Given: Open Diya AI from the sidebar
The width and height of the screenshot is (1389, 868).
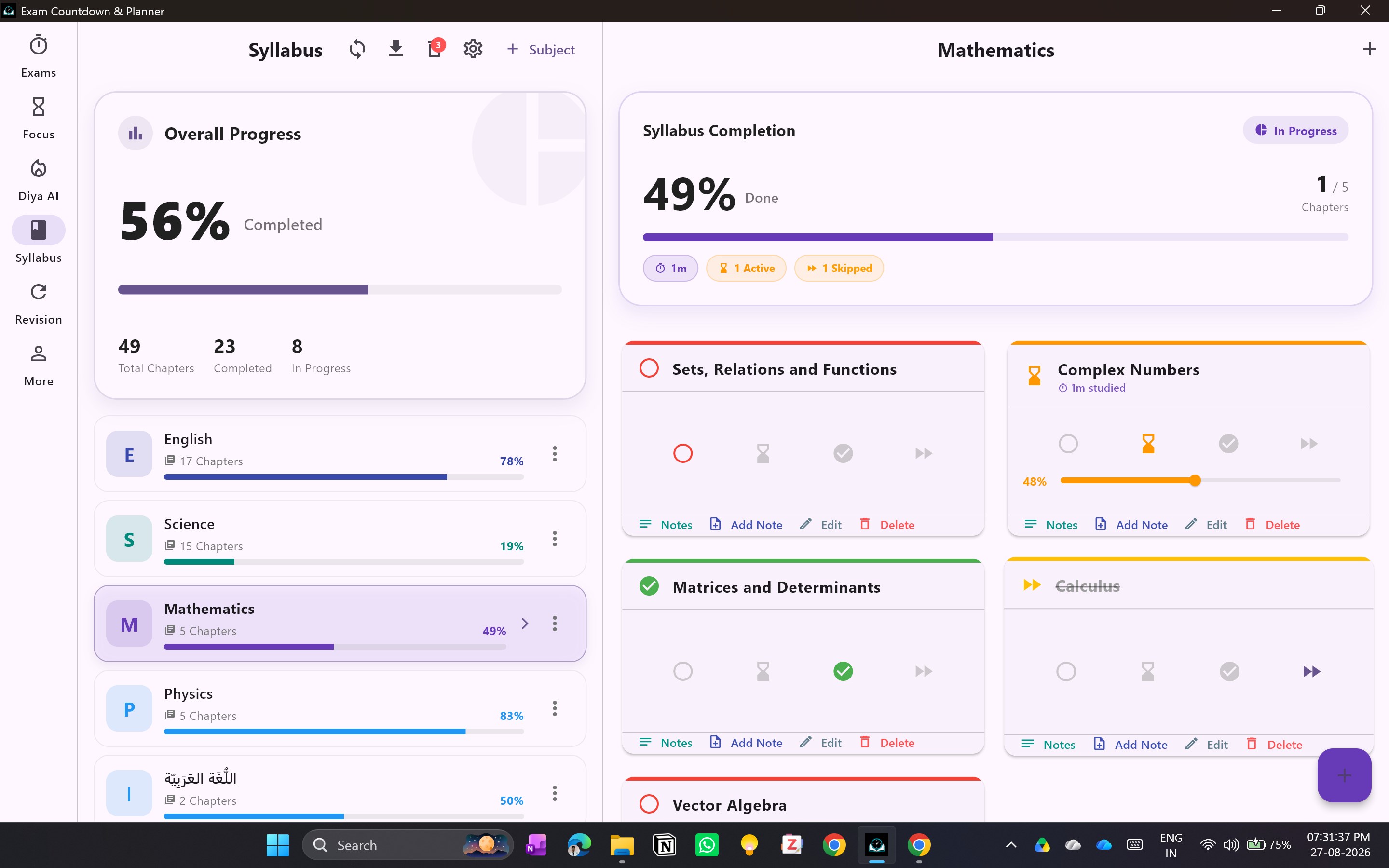Looking at the screenshot, I should pyautogui.click(x=39, y=180).
